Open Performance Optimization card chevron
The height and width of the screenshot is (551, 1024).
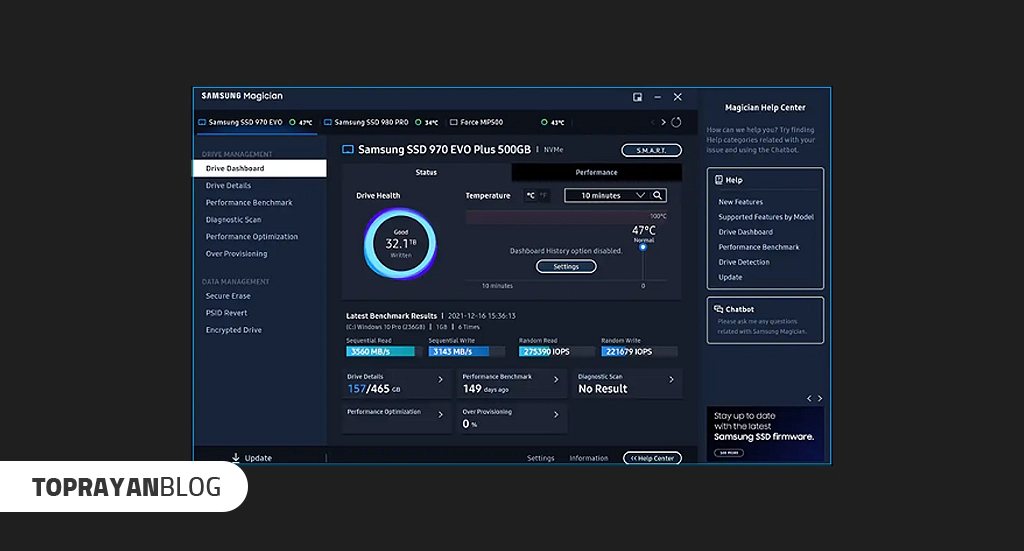pyautogui.click(x=440, y=415)
